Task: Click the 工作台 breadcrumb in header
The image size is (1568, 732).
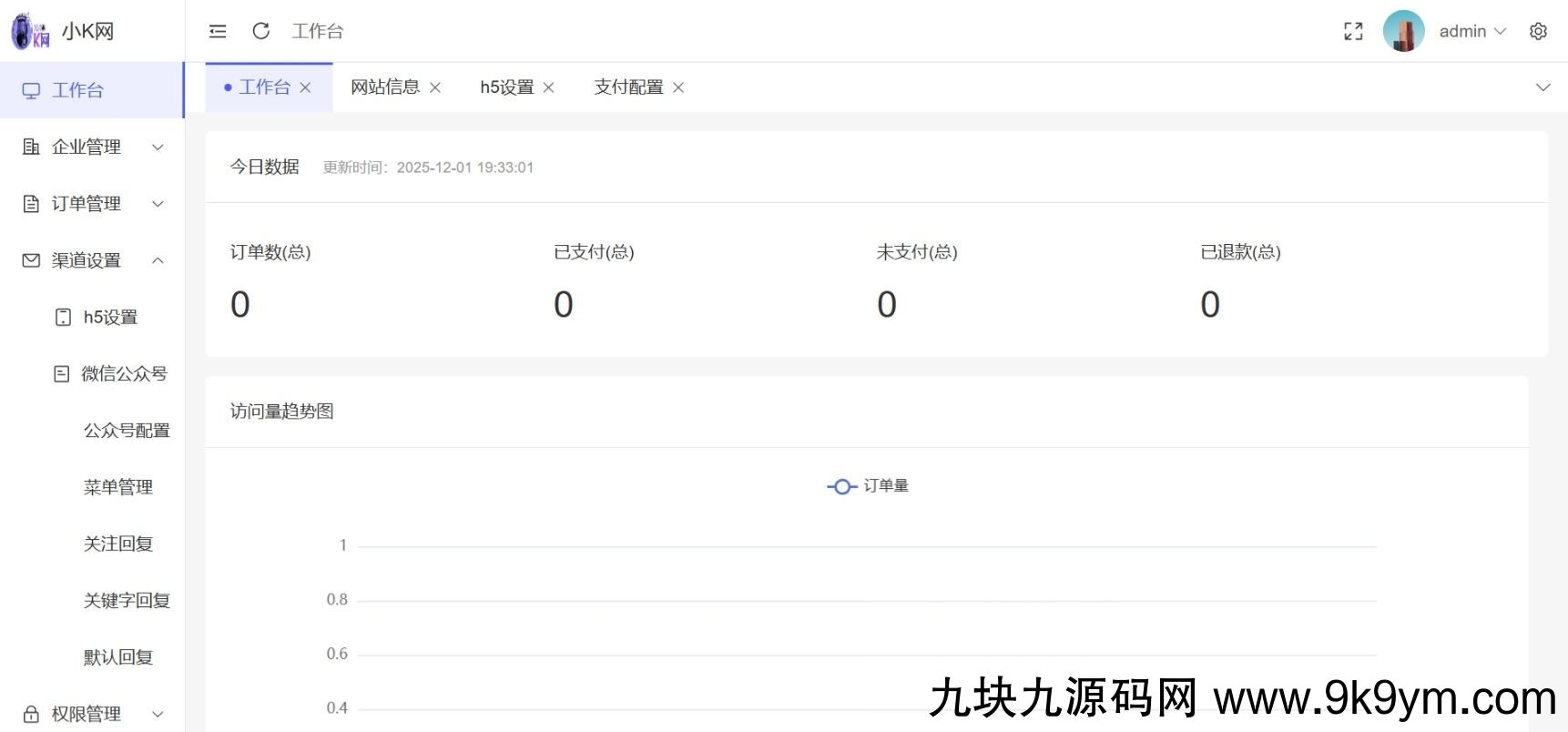Action: pyautogui.click(x=318, y=31)
